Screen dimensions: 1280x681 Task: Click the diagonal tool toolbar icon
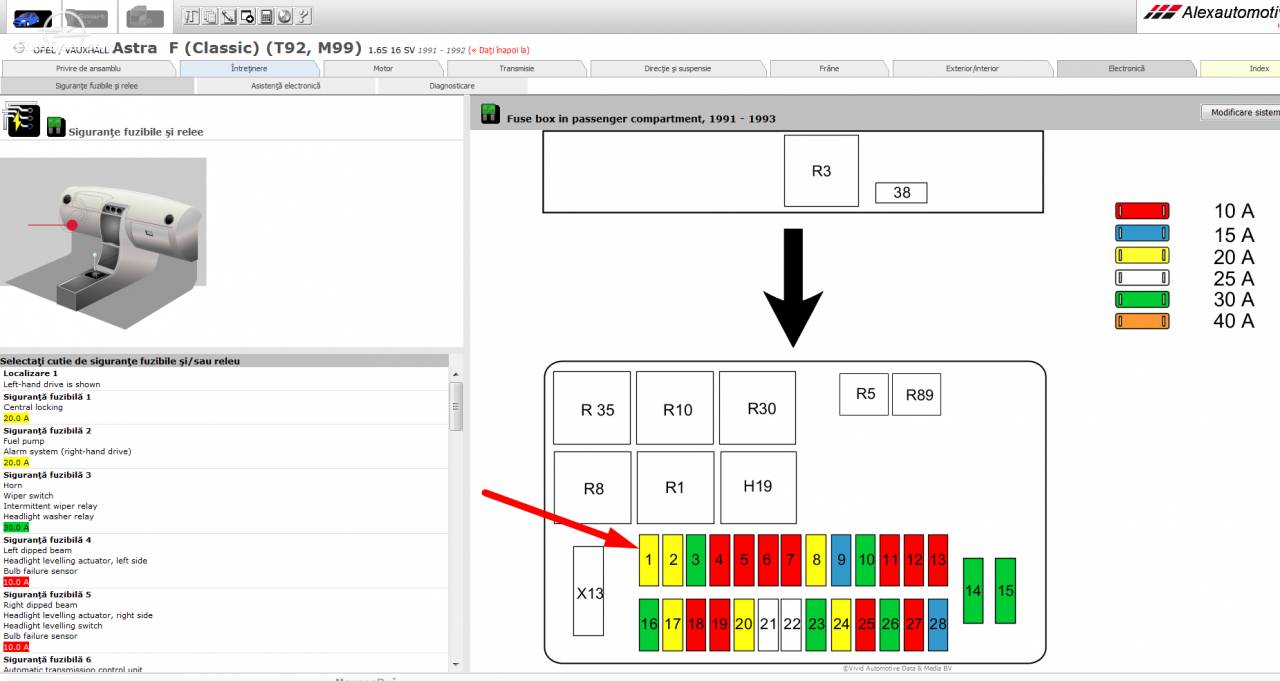(230, 16)
